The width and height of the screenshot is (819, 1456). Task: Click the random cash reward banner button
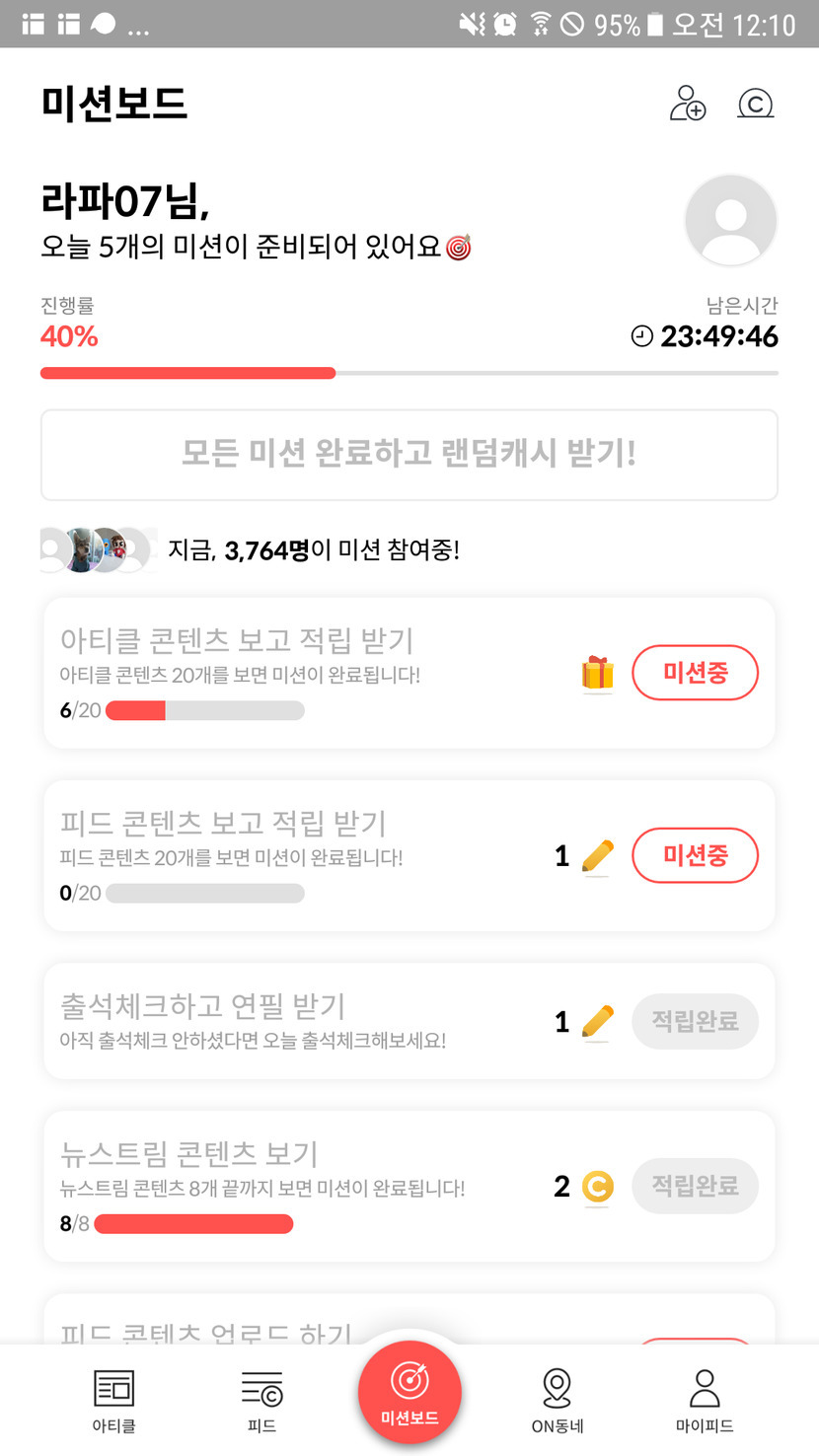coord(409,455)
